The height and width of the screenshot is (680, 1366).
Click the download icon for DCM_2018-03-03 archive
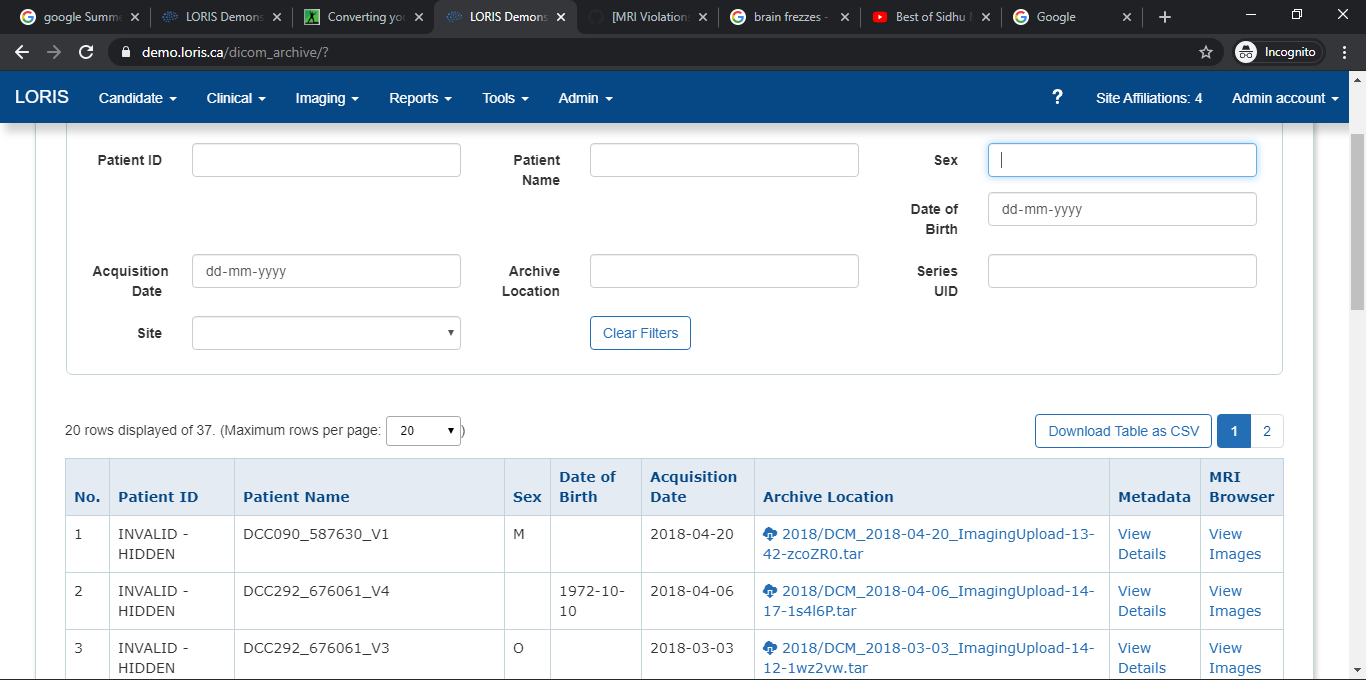(771, 648)
